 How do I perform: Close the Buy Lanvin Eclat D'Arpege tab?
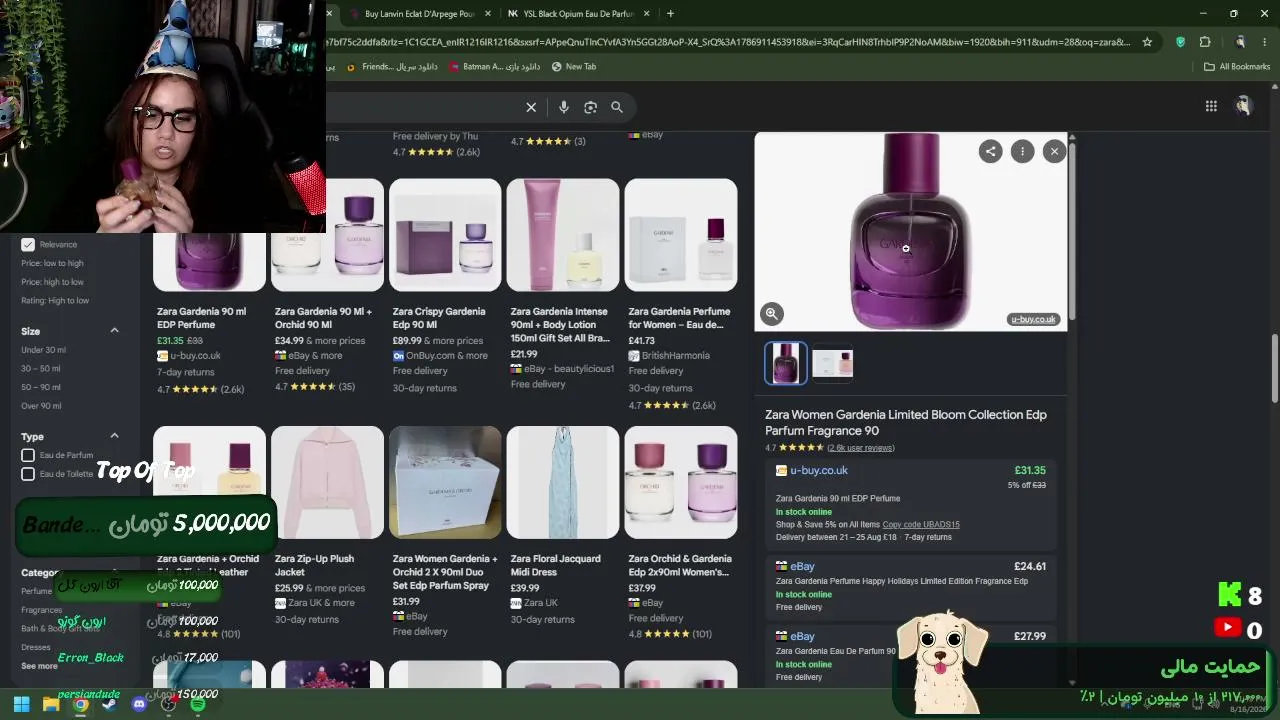point(488,14)
